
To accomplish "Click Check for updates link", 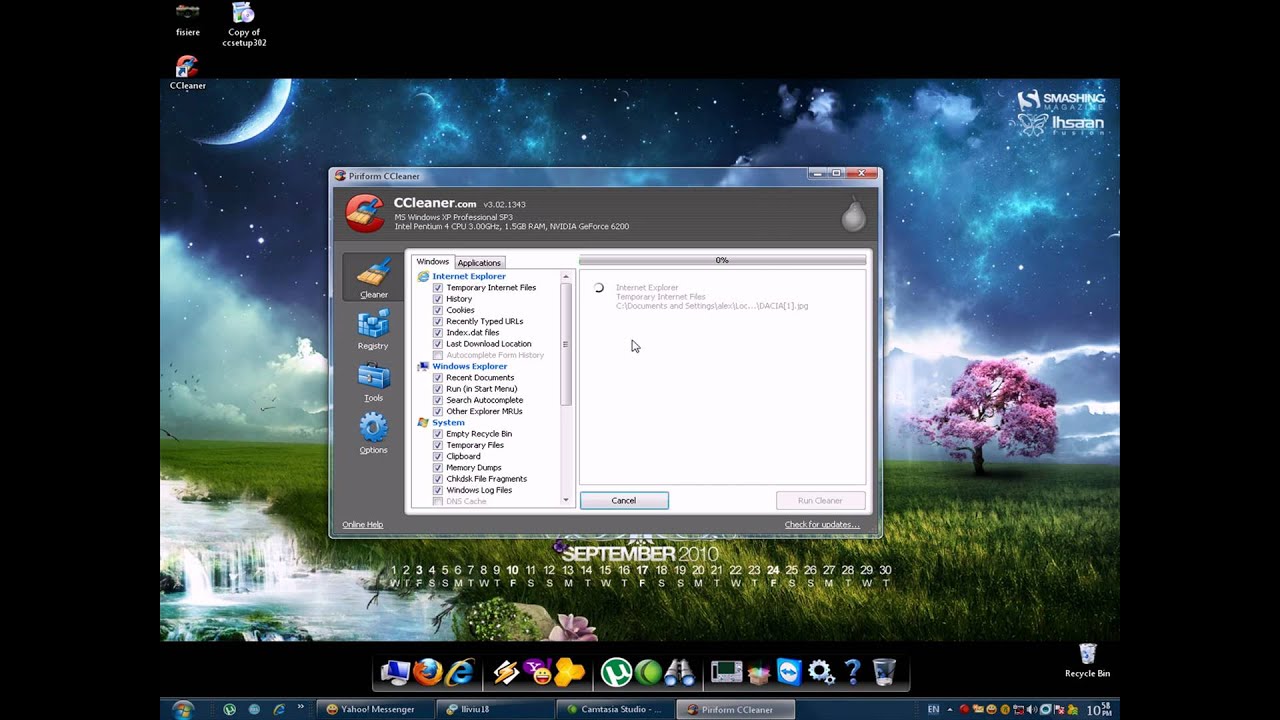I will pos(822,524).
